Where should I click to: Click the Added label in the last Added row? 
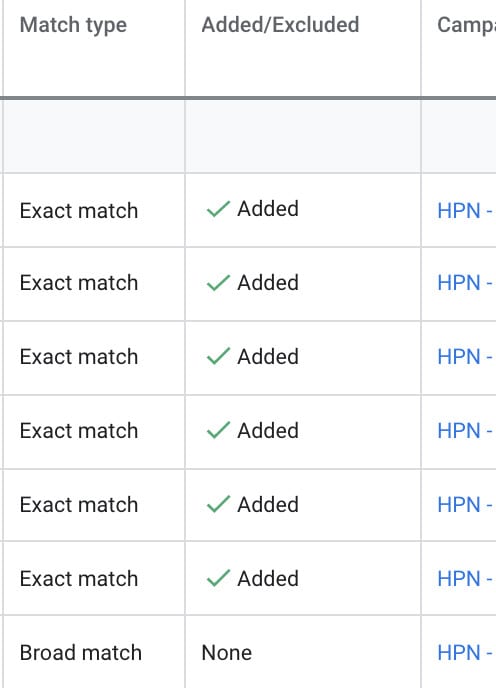[268, 578]
